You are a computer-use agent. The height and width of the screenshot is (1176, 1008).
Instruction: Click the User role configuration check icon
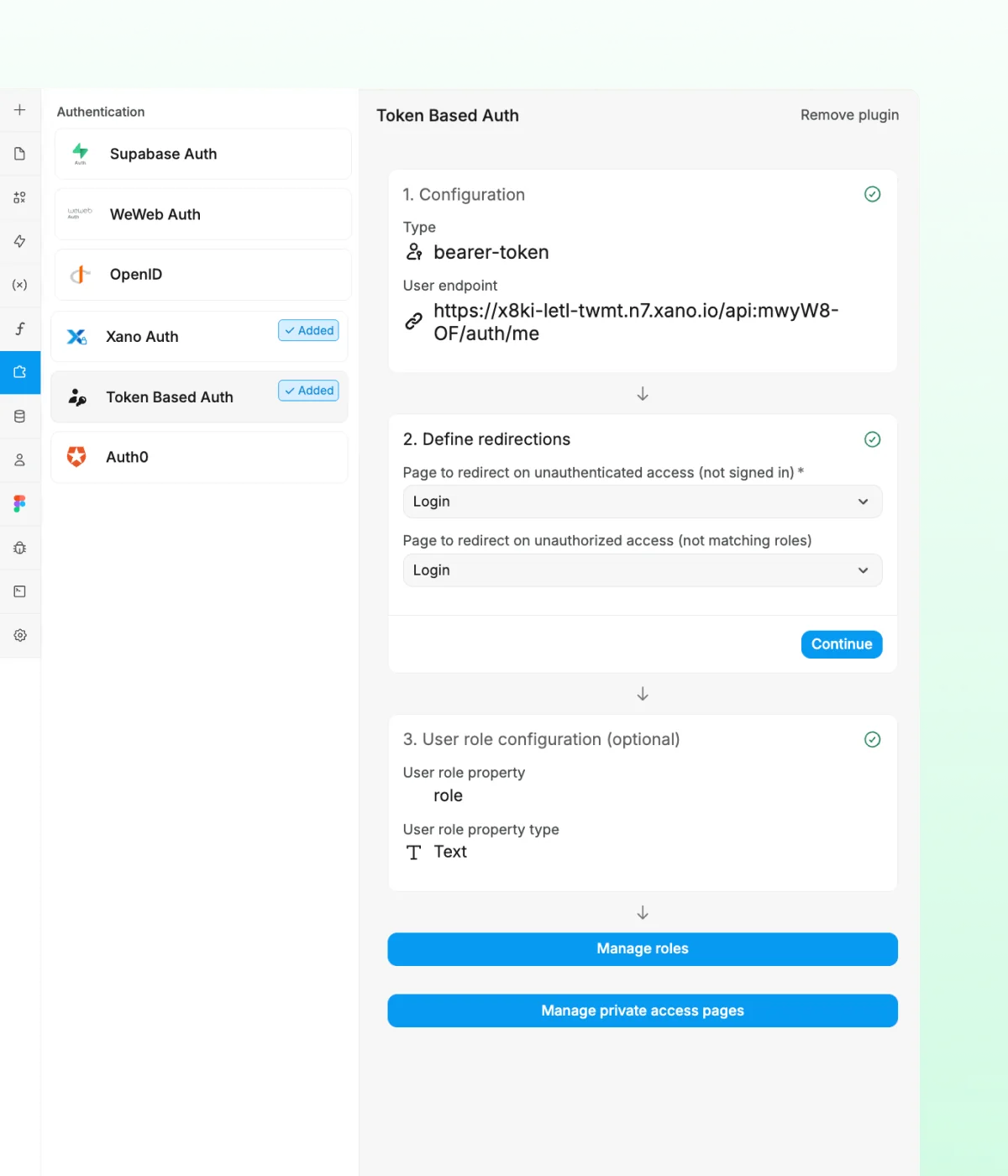point(872,739)
